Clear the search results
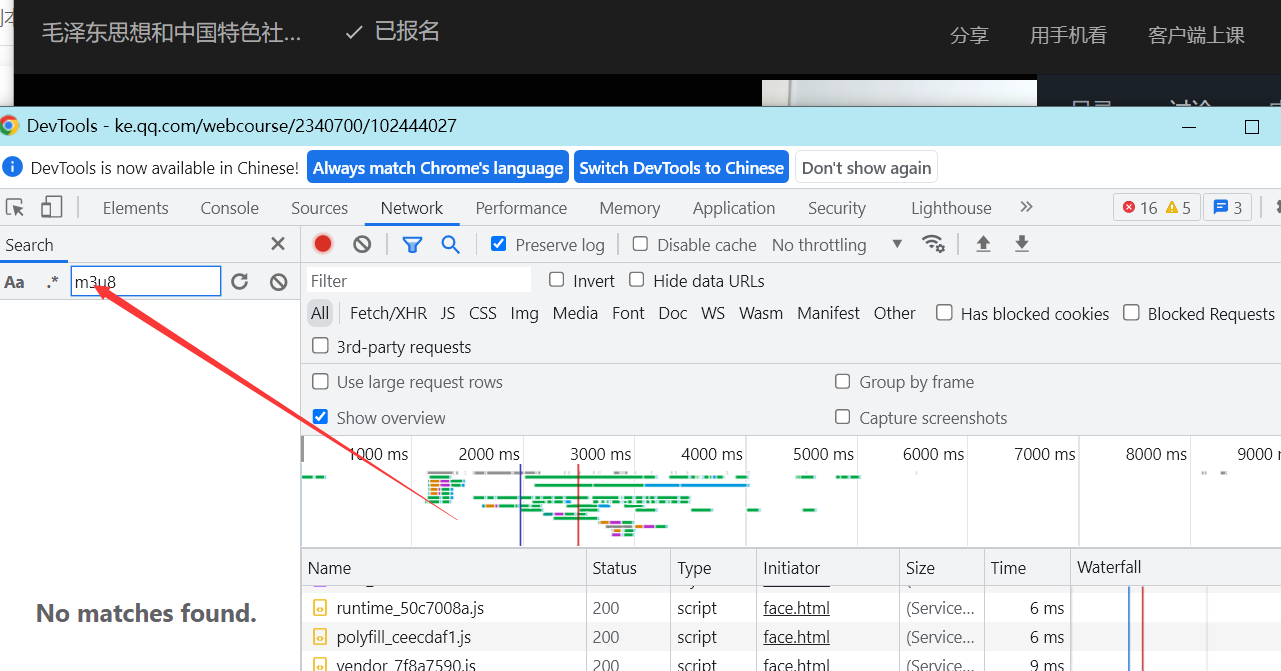 click(x=279, y=282)
